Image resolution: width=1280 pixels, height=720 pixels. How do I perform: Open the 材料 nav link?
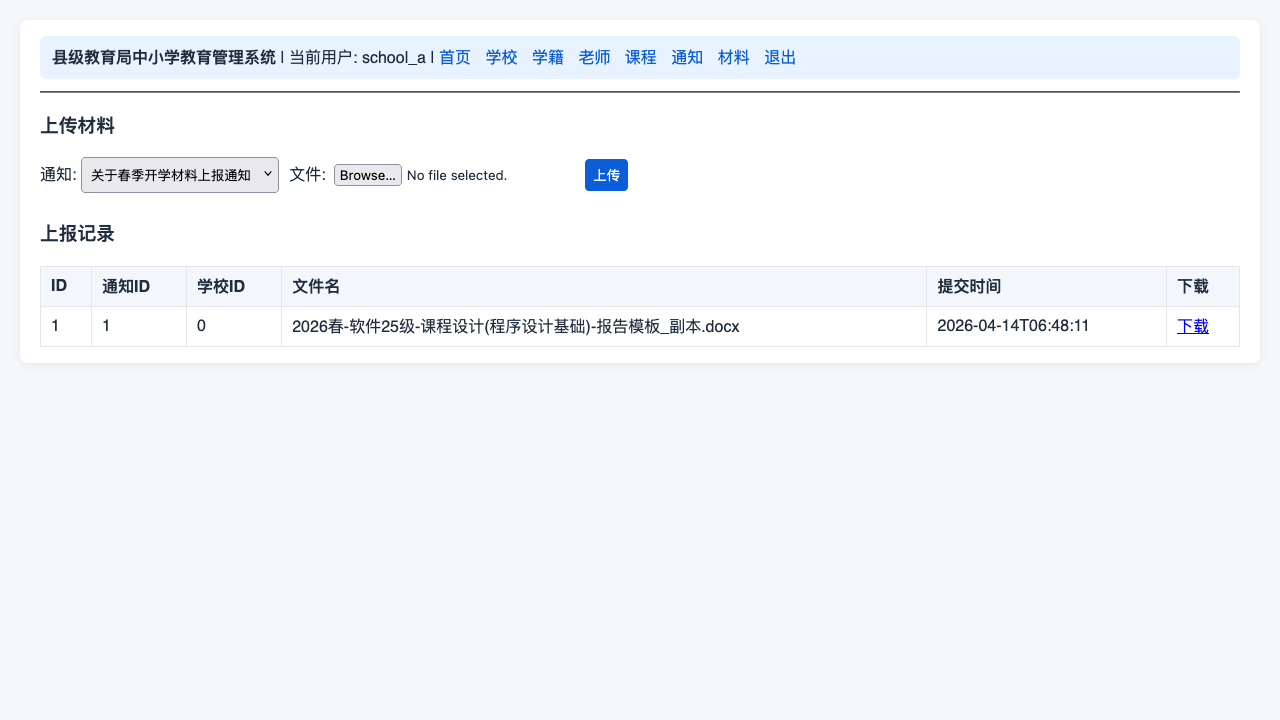pos(734,57)
